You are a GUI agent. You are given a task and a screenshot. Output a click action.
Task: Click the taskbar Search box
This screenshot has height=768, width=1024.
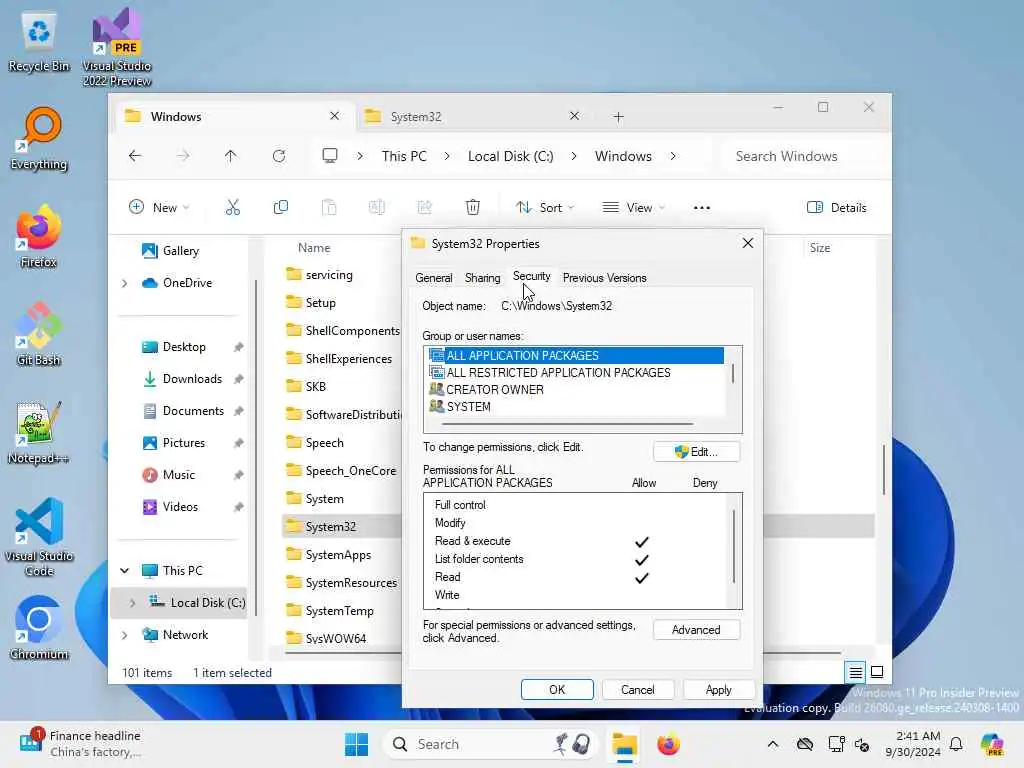coord(491,744)
